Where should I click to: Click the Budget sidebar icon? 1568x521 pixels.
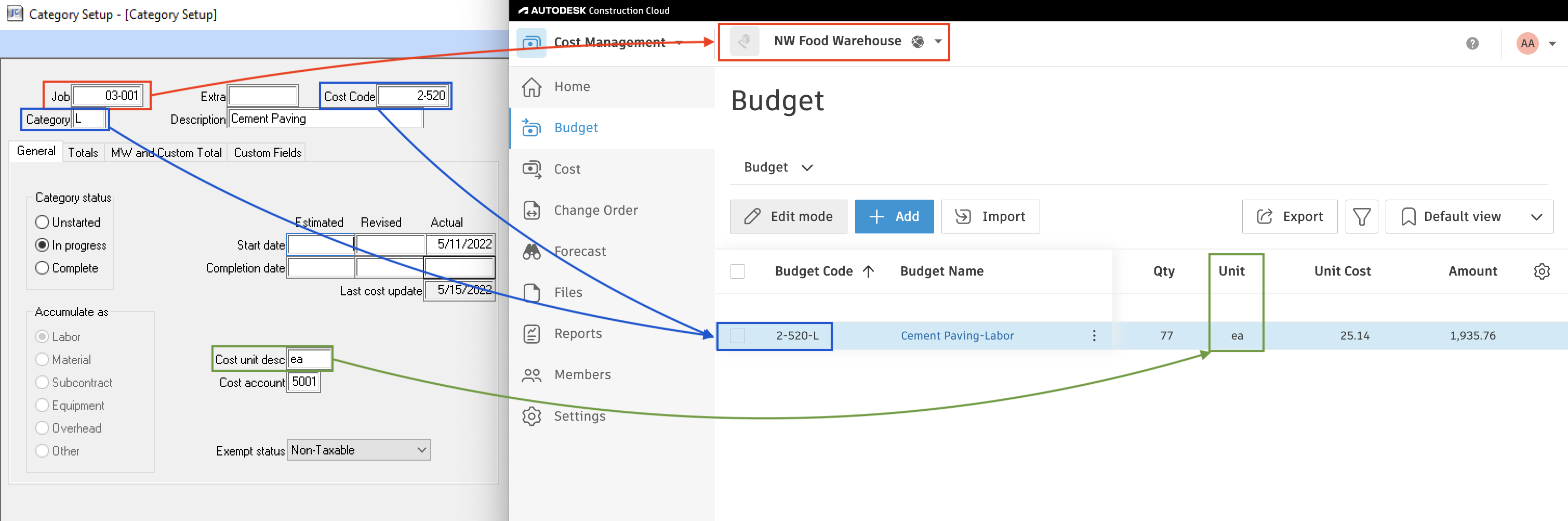click(531, 128)
